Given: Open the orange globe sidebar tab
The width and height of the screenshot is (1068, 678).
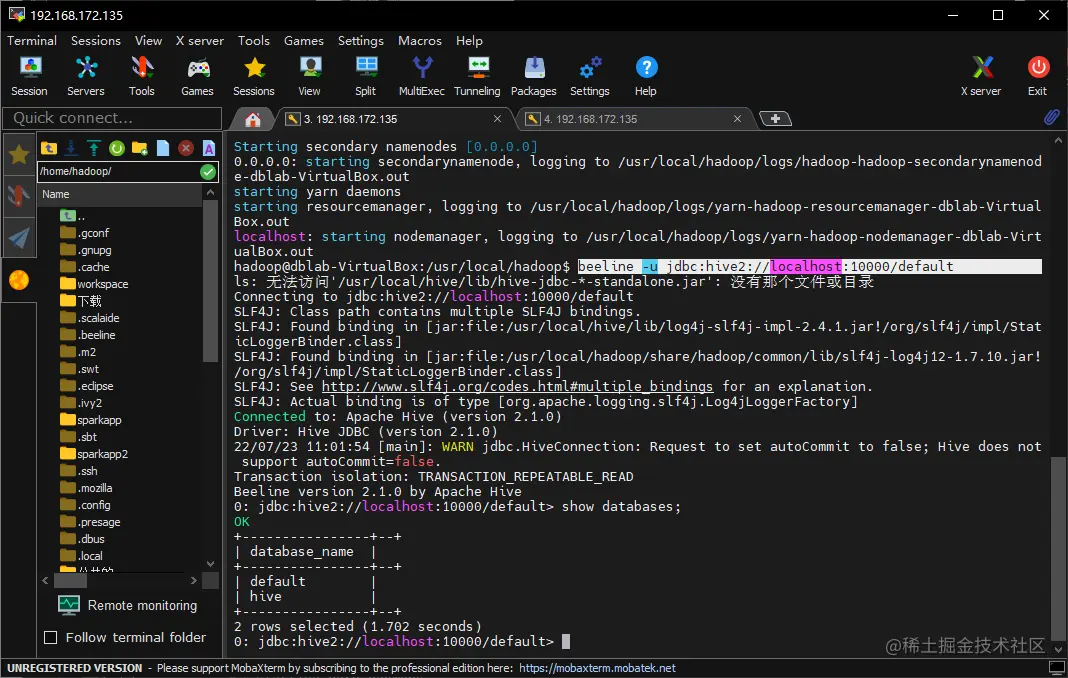Looking at the screenshot, I should point(19,279).
